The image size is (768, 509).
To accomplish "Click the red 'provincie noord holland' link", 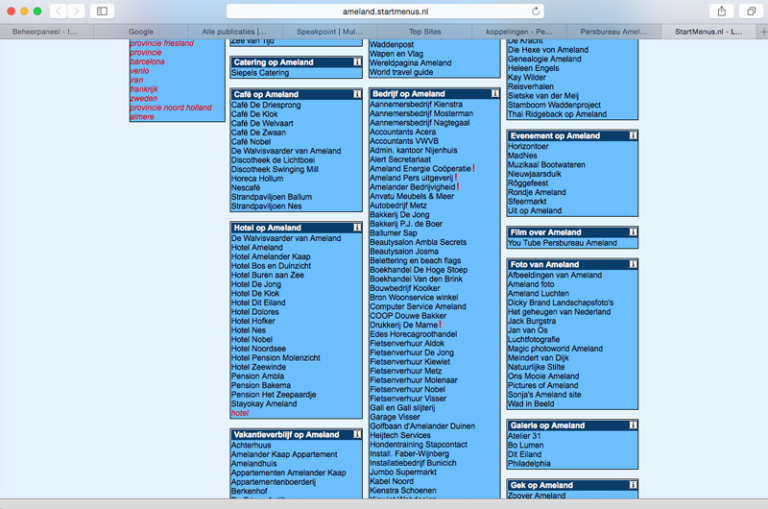I will click(170, 108).
